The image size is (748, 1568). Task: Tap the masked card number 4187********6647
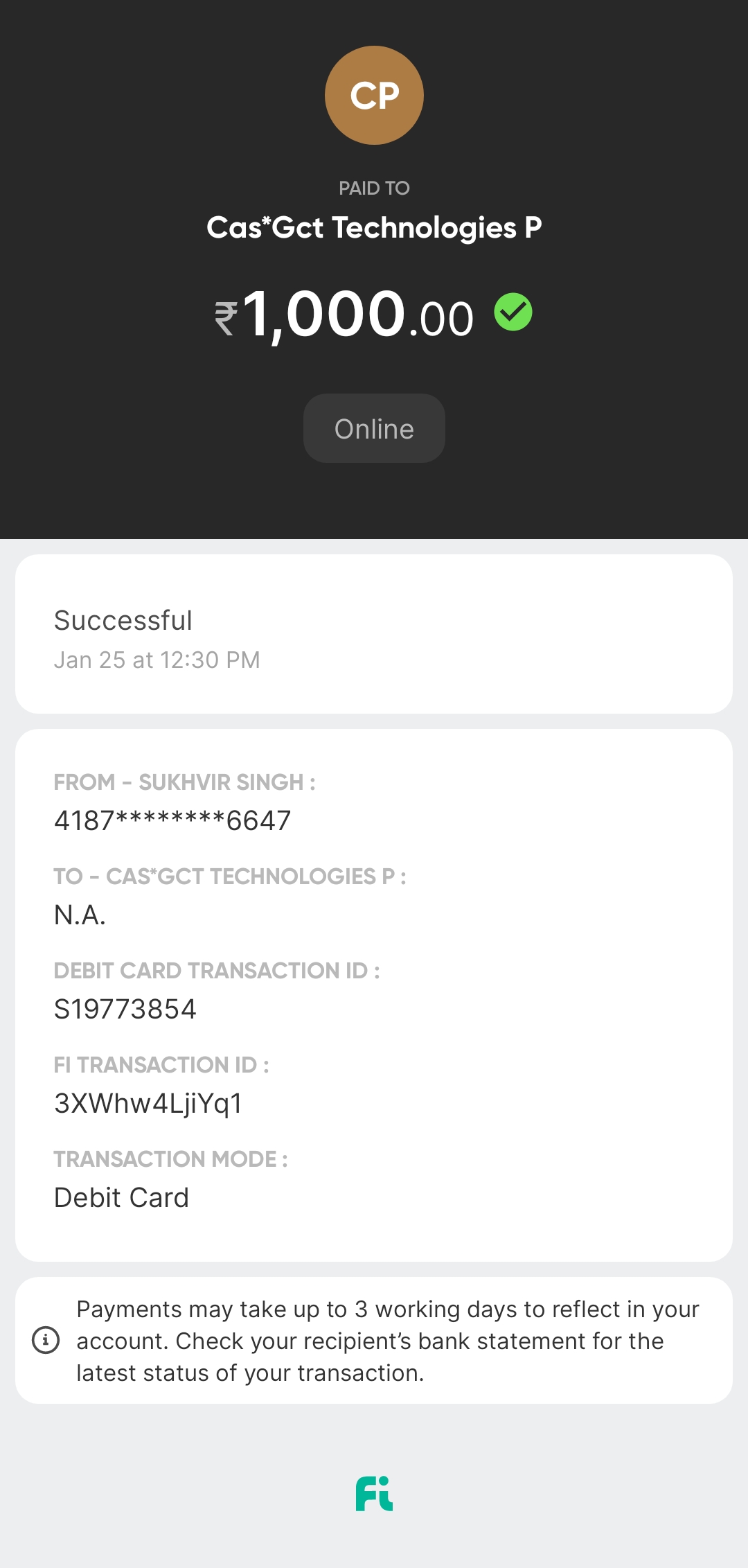(172, 820)
